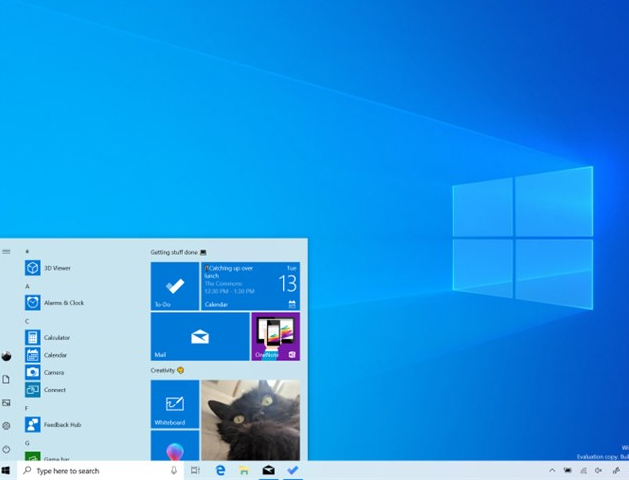Expand the Start menu hamburger navigation

[6, 252]
